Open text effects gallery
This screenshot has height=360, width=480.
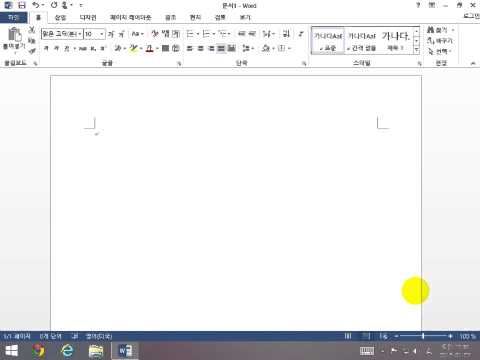(118, 48)
